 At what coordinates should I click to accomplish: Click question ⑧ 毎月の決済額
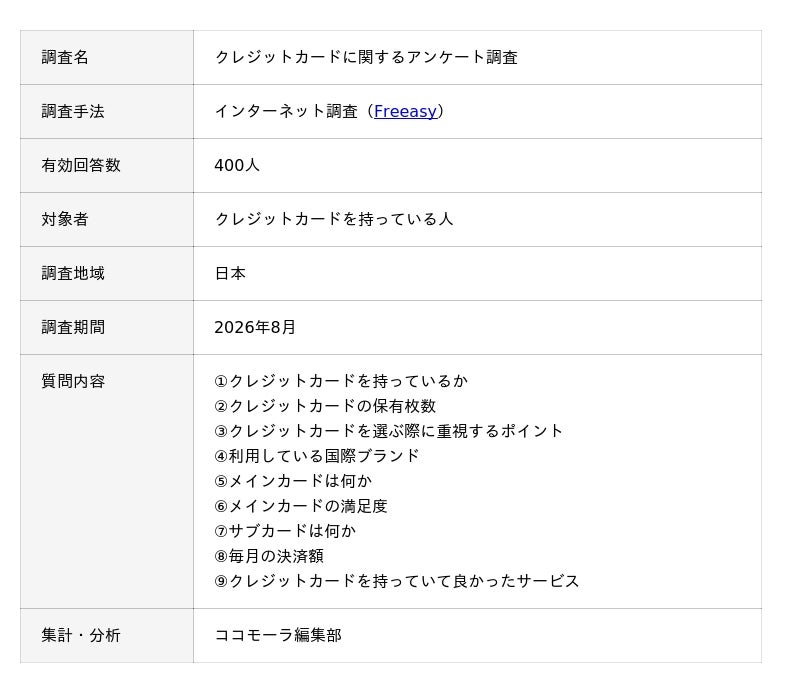pos(269,556)
